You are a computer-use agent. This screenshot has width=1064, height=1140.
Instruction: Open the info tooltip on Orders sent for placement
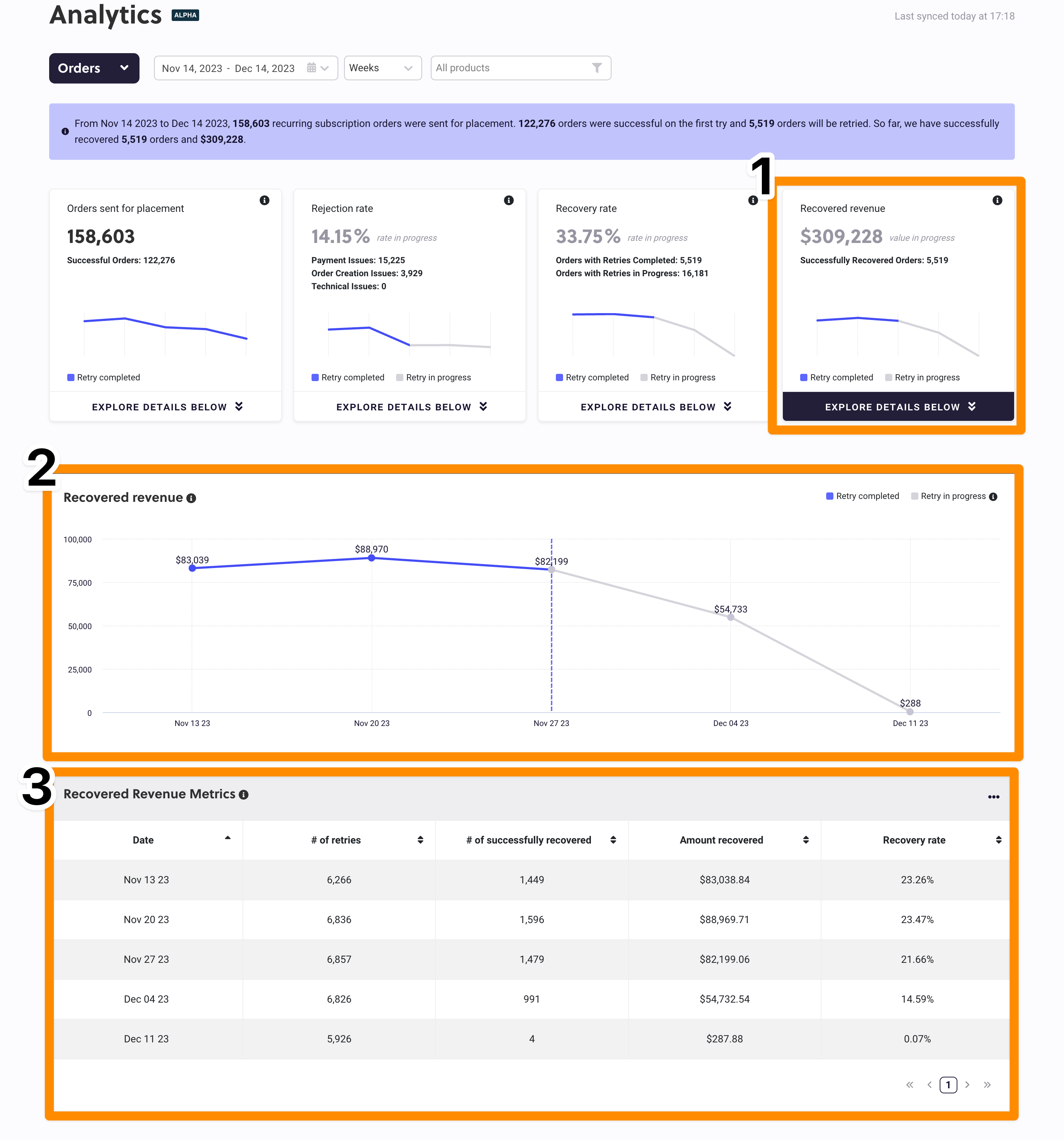point(265,201)
